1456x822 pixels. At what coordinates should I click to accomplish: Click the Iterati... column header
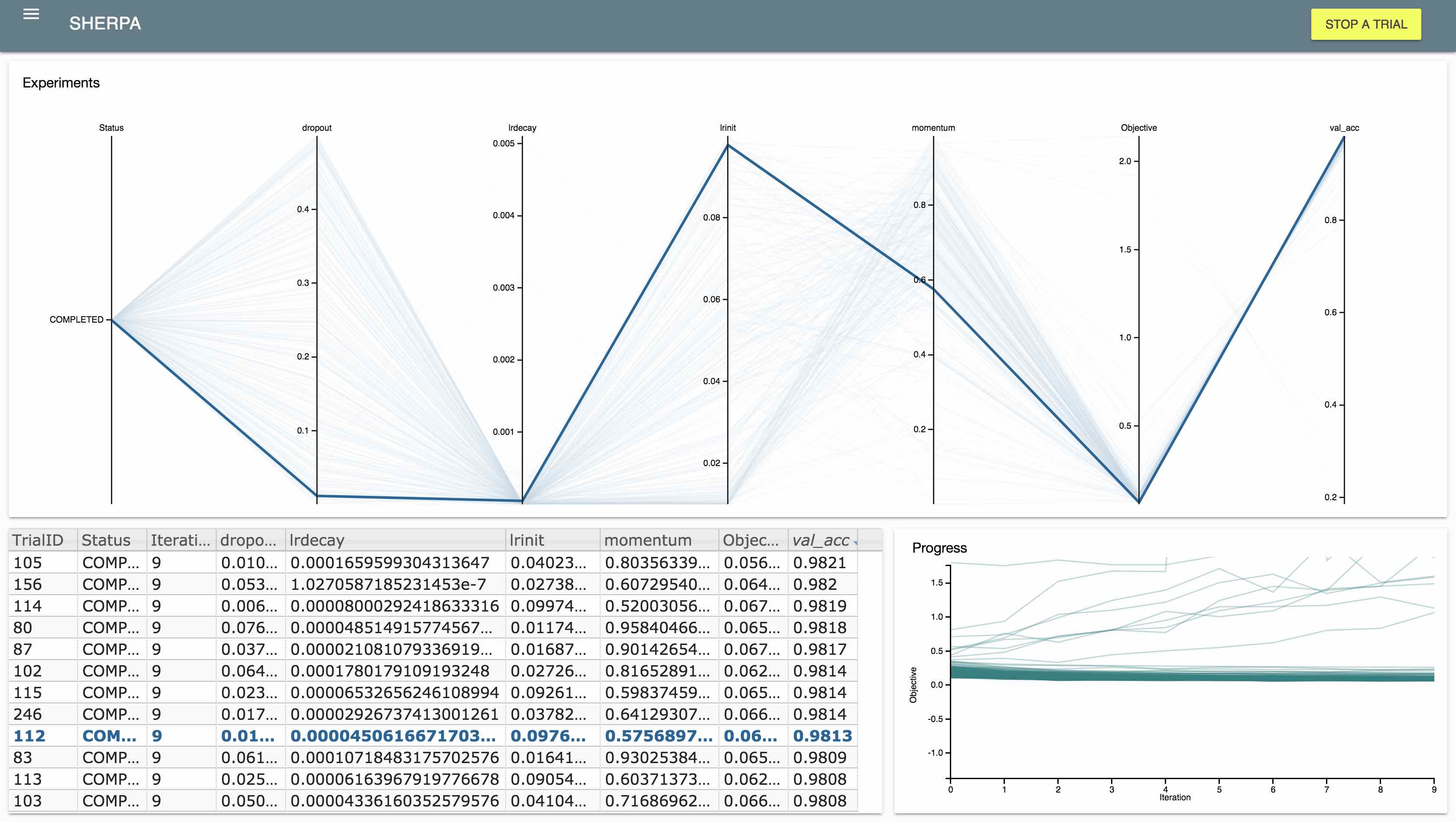coord(181,540)
